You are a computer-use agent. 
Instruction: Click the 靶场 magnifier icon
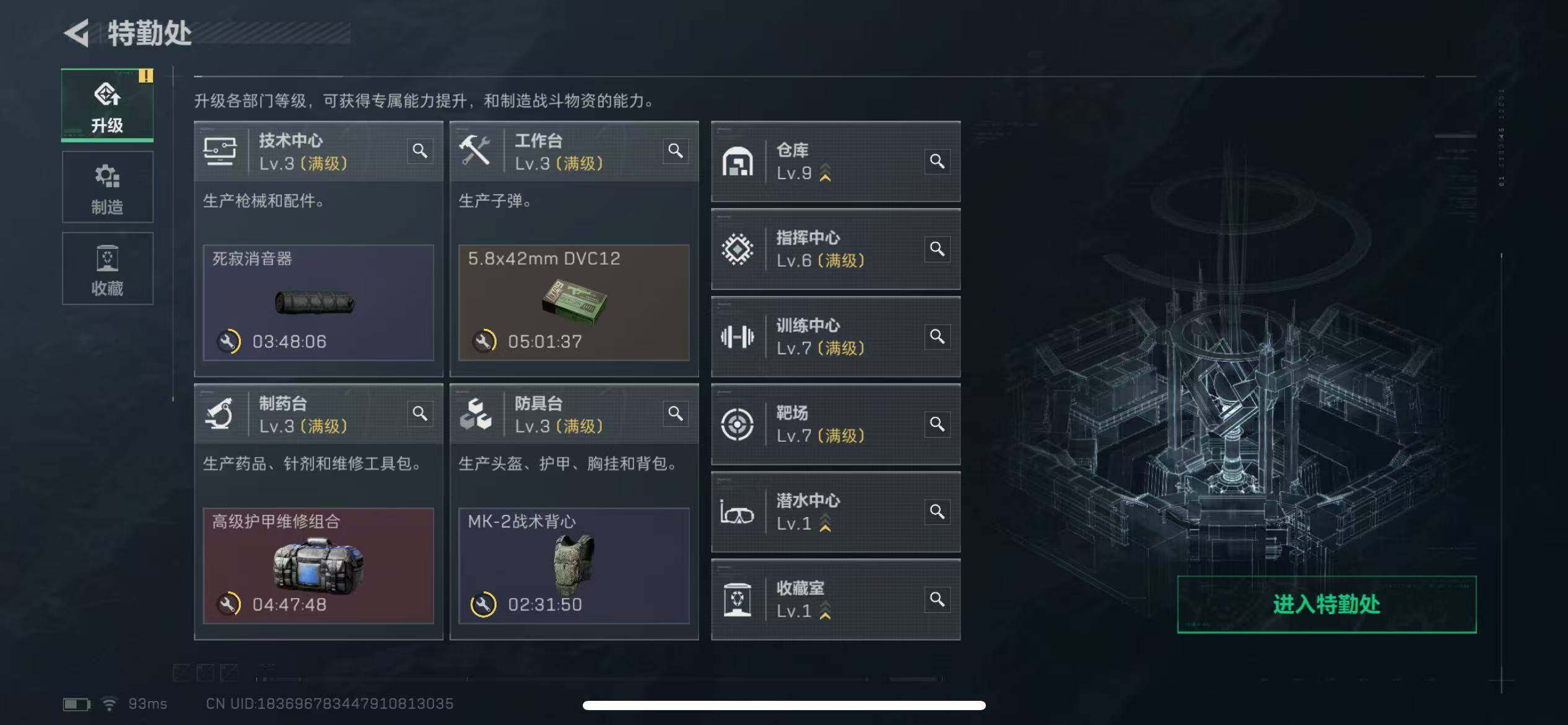pos(937,424)
